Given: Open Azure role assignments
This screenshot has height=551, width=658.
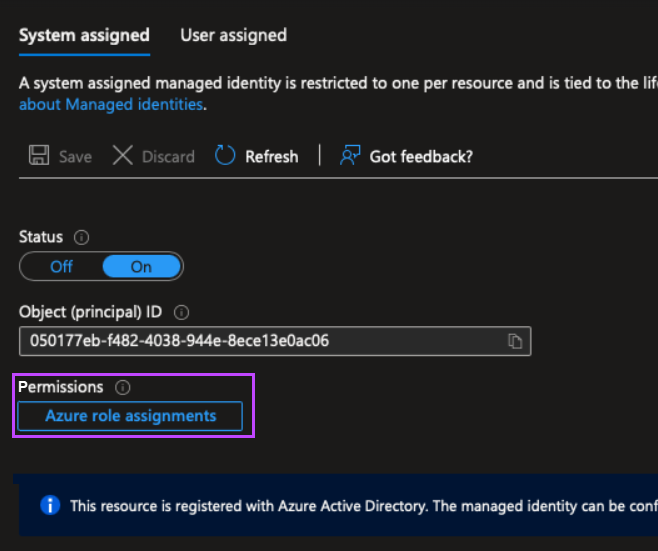Looking at the screenshot, I should [x=130, y=416].
